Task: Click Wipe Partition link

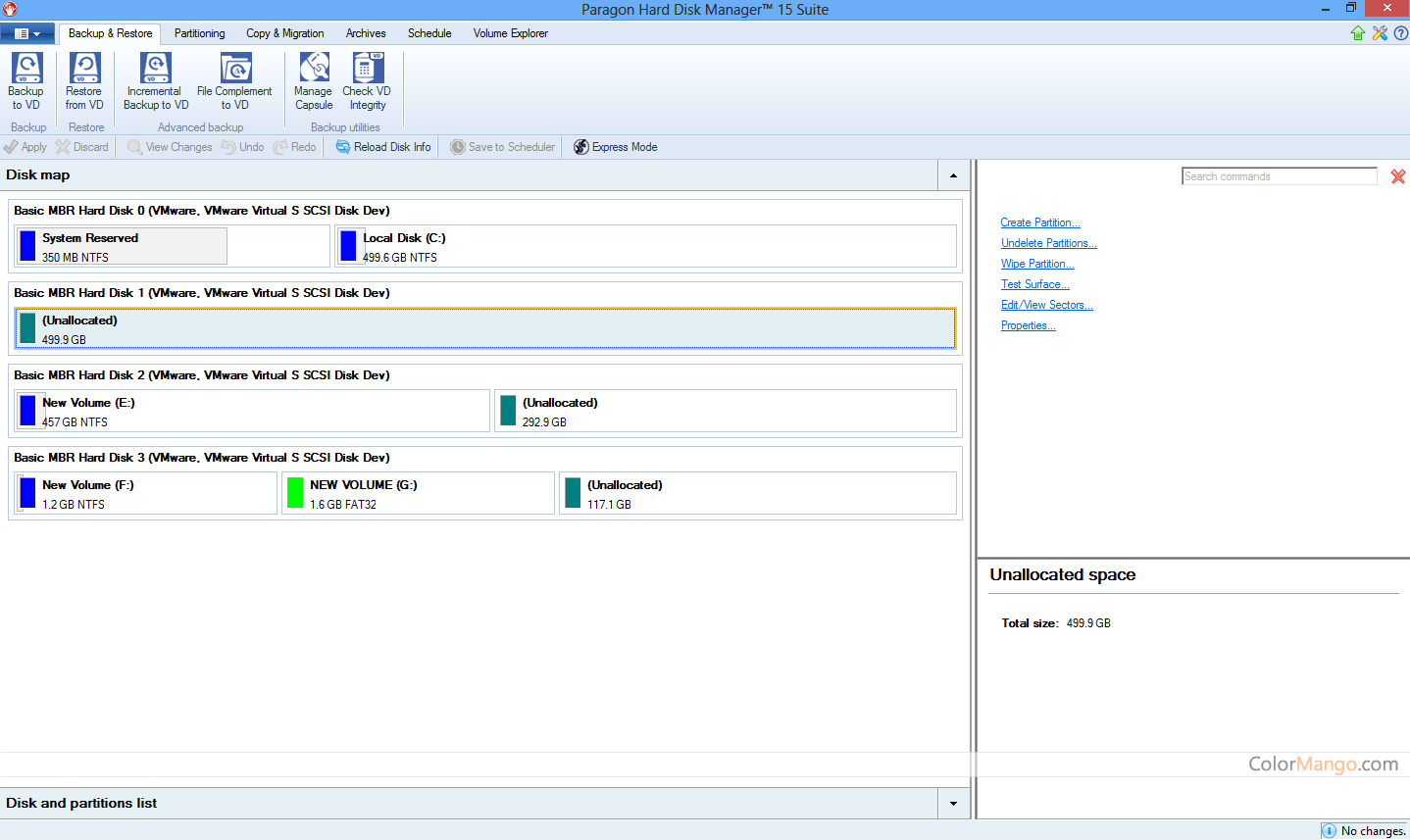Action: (1037, 264)
